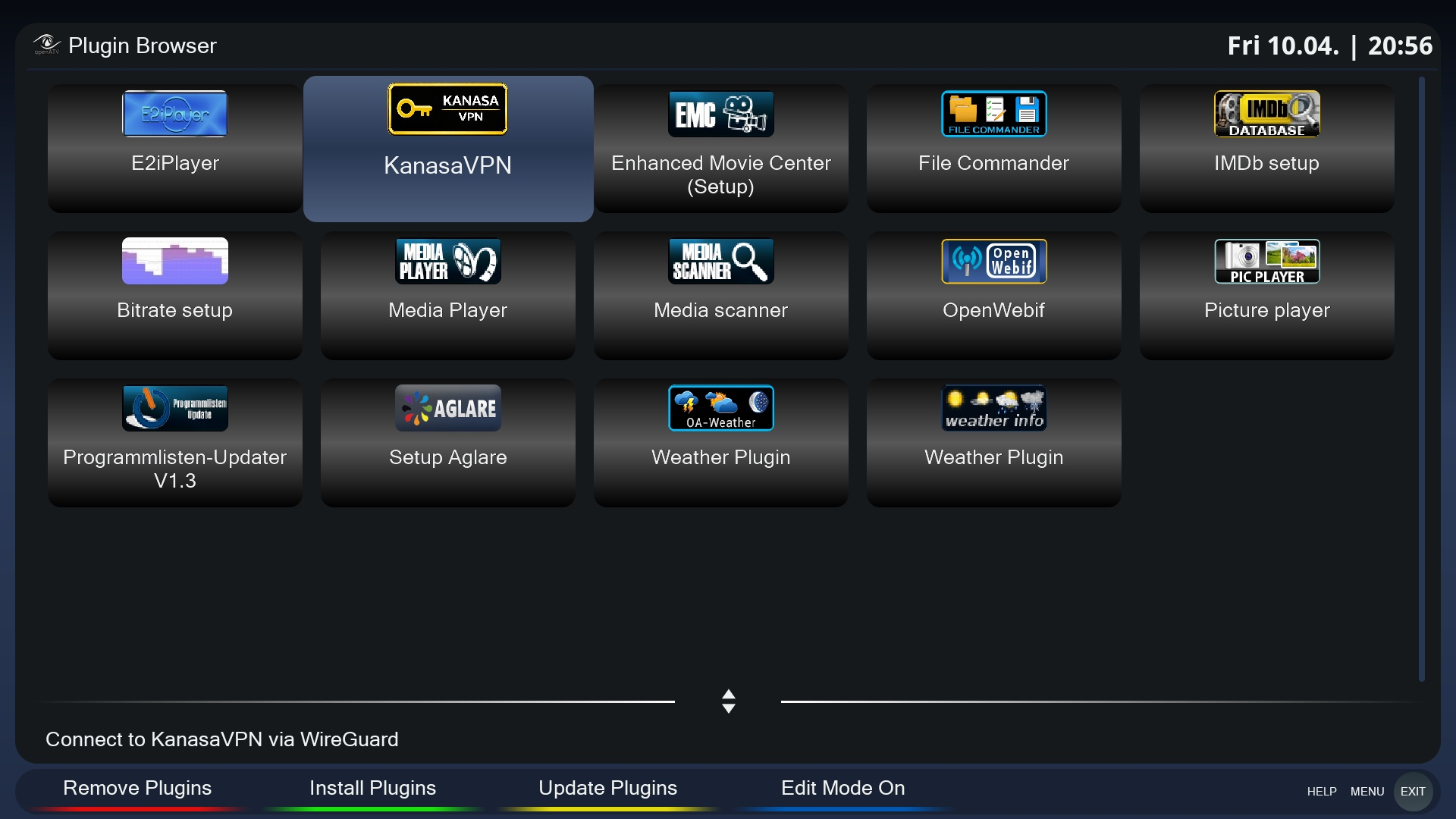The width and height of the screenshot is (1456, 819).
Task: Toggle Edit Mode On
Action: pos(843,788)
